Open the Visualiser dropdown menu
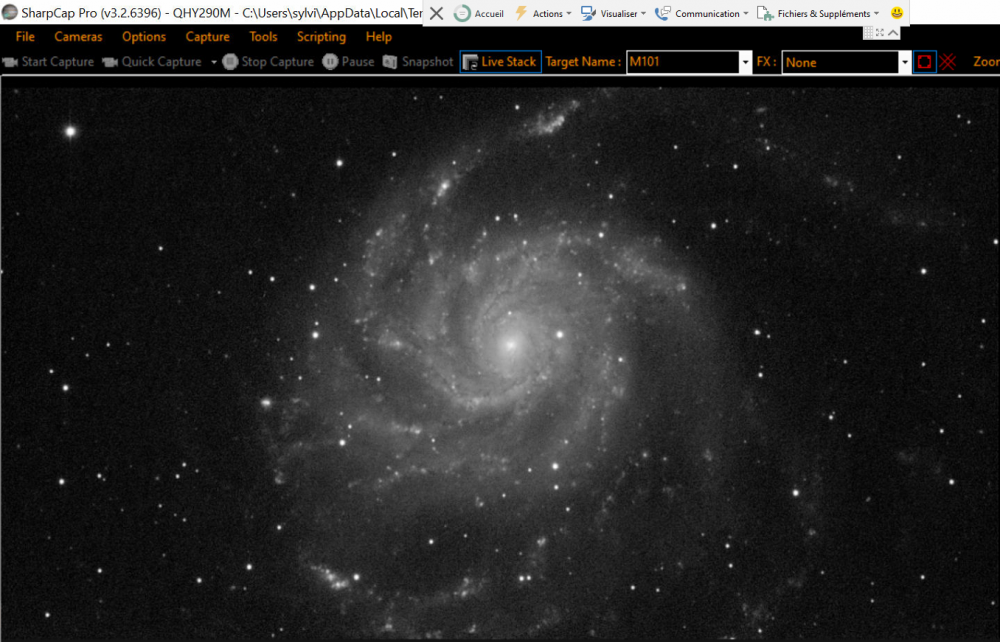 (x=614, y=13)
